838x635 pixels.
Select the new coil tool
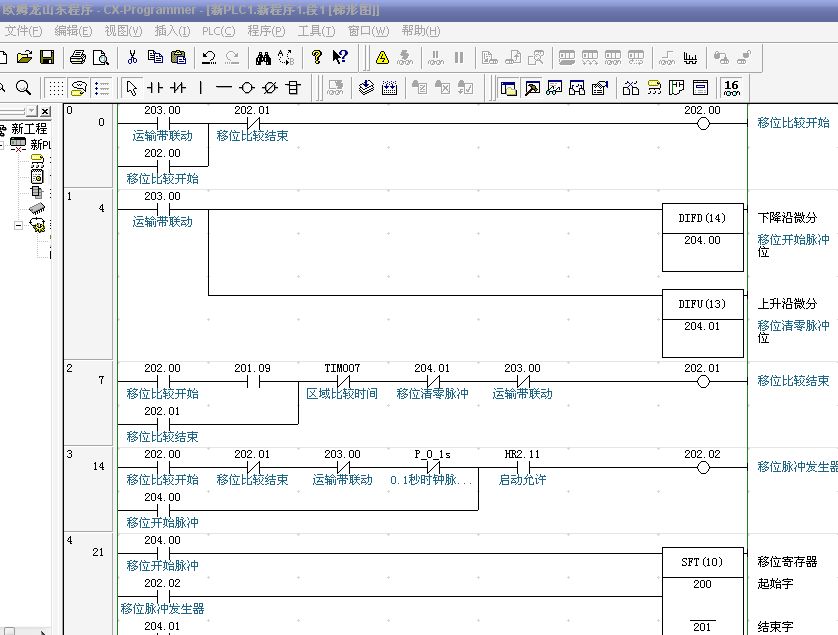click(247, 88)
